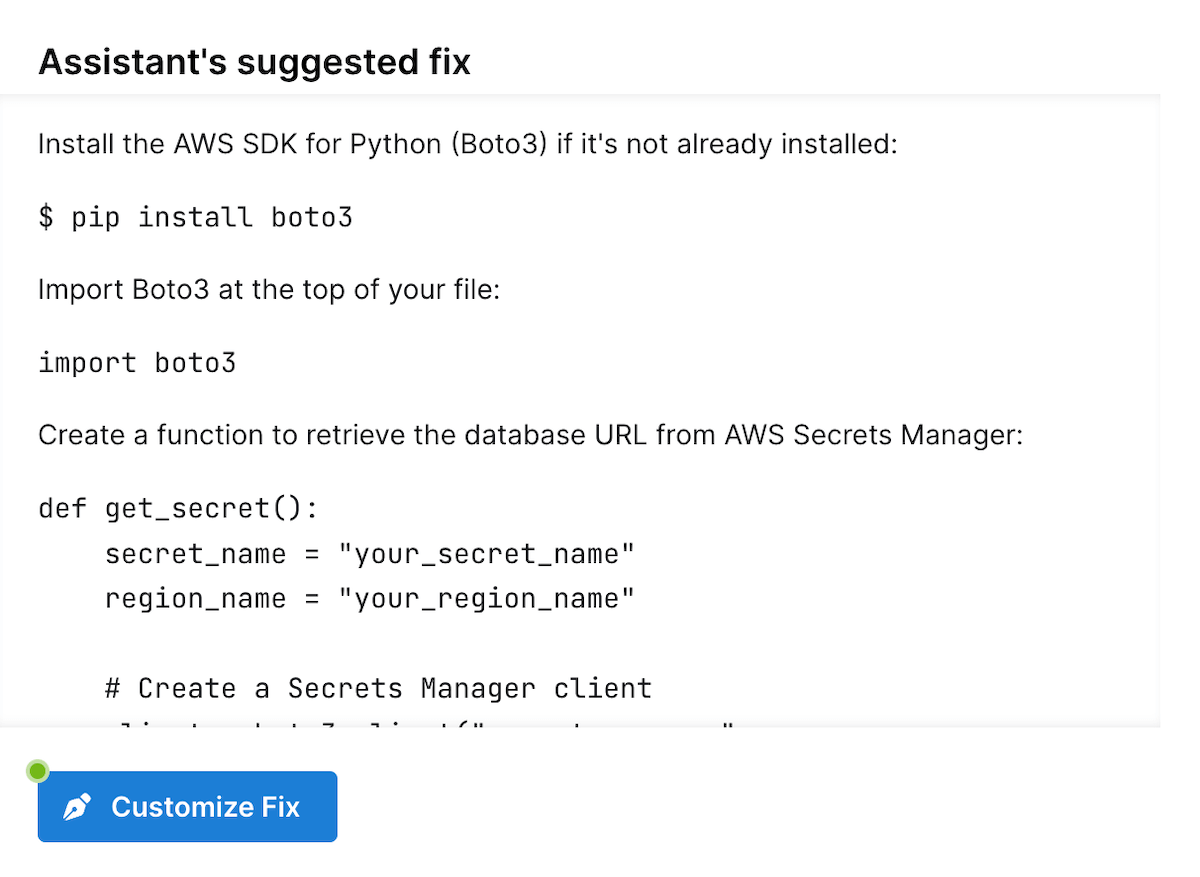Click the pen icon on Customize Fix
The image size is (1200, 877).
(78, 807)
